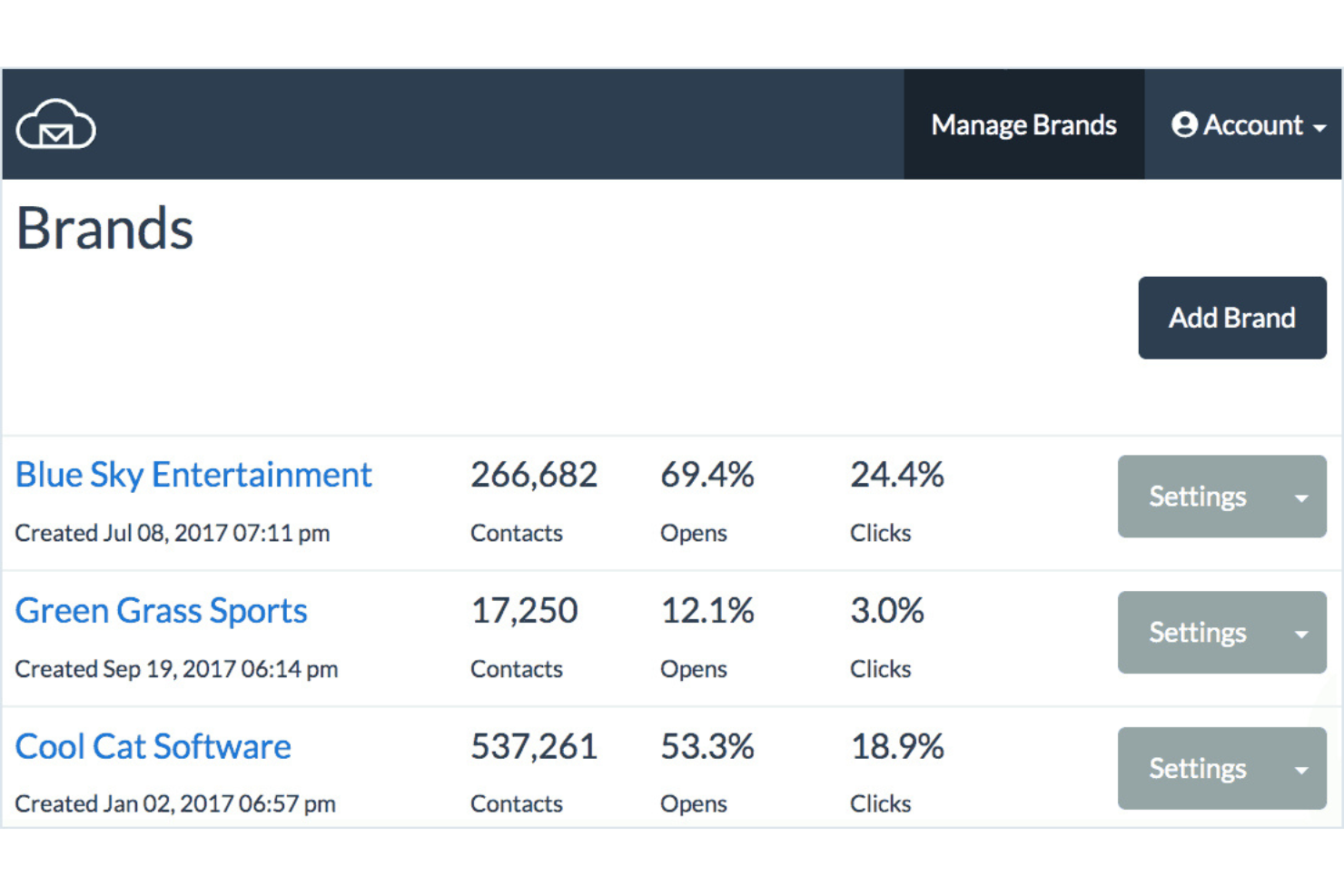Click the 24.4% Clicks metric
The height and width of the screenshot is (896, 1344).
point(897,474)
